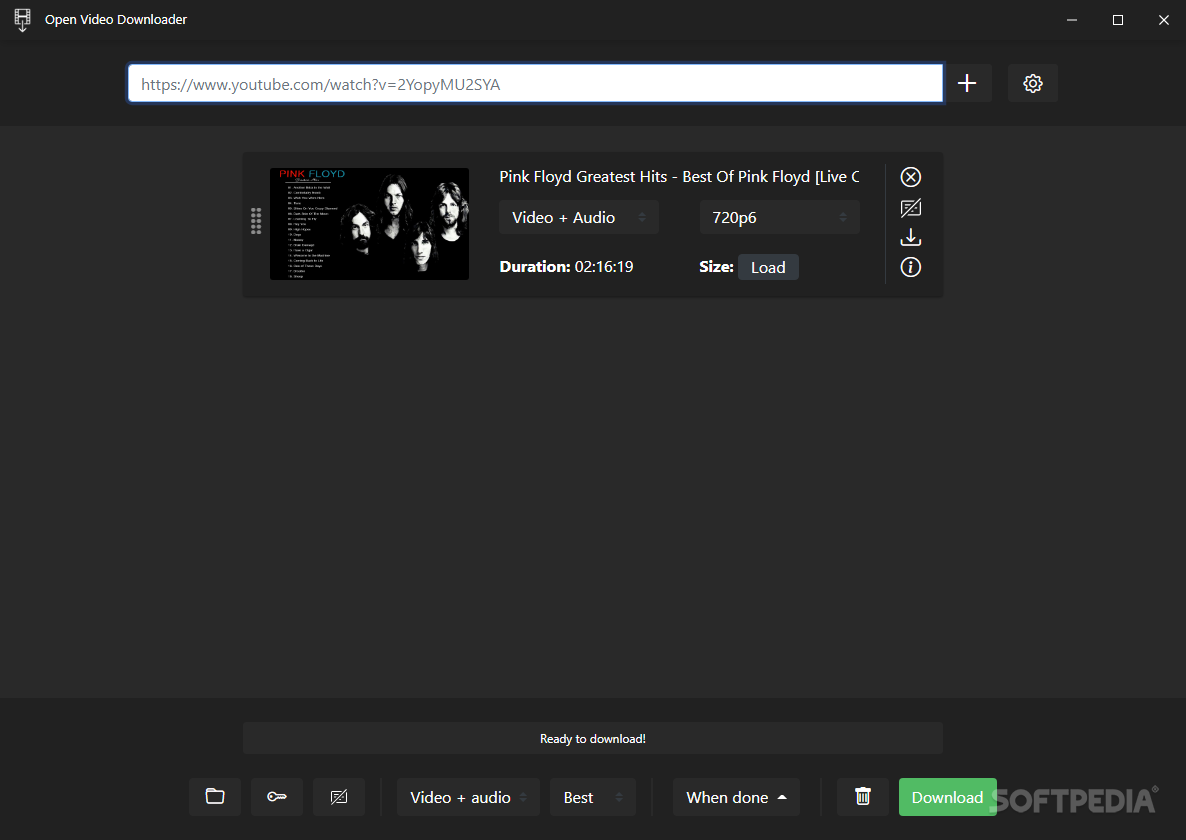The height and width of the screenshot is (840, 1186).
Task: Click the Size: label
Action: [716, 267]
